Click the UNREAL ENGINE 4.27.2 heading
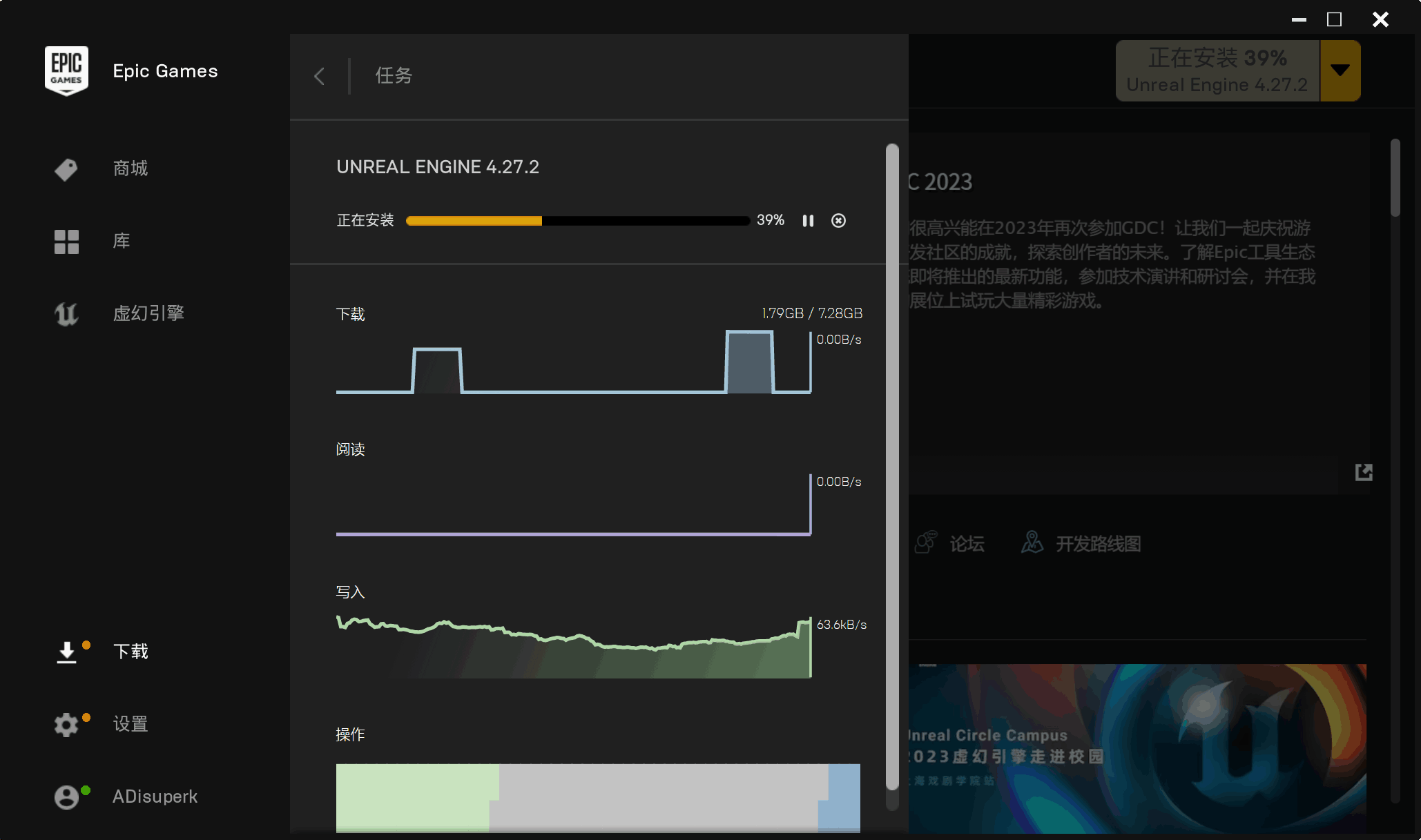This screenshot has height=840, width=1421. [x=438, y=167]
